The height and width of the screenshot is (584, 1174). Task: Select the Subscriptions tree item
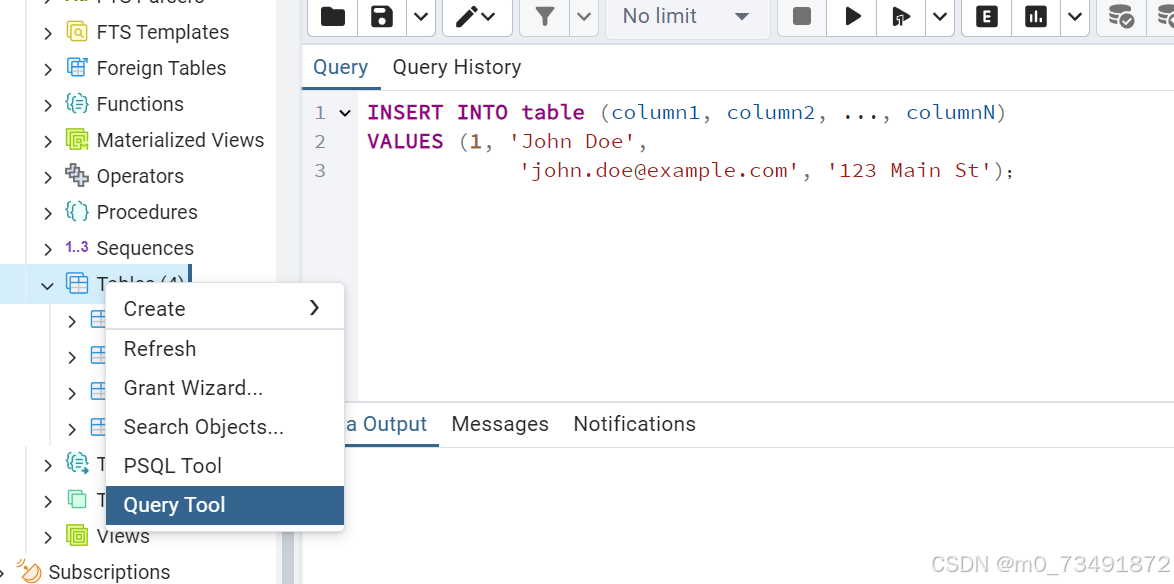[x=109, y=572]
